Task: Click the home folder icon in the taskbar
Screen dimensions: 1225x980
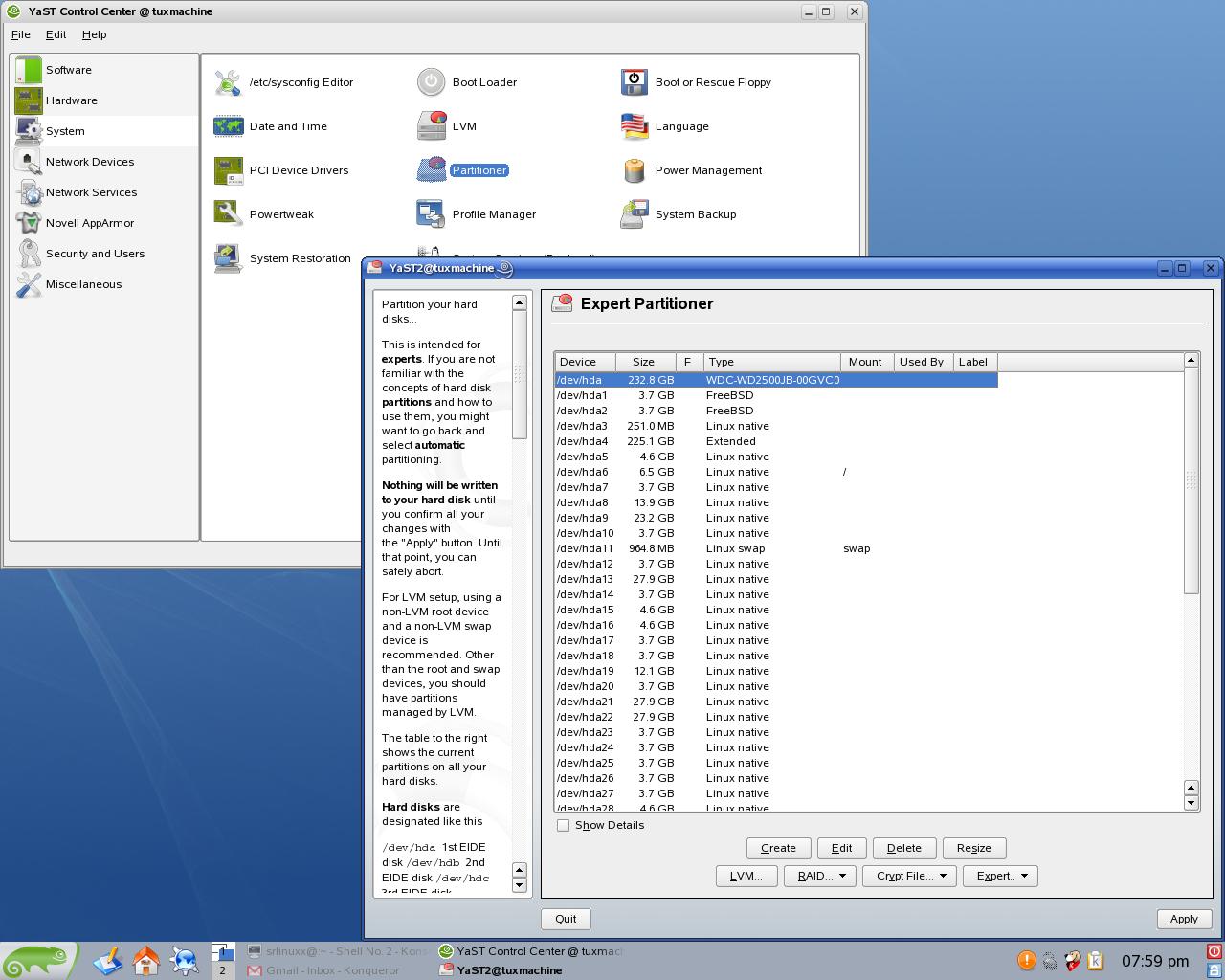Action: [x=145, y=960]
